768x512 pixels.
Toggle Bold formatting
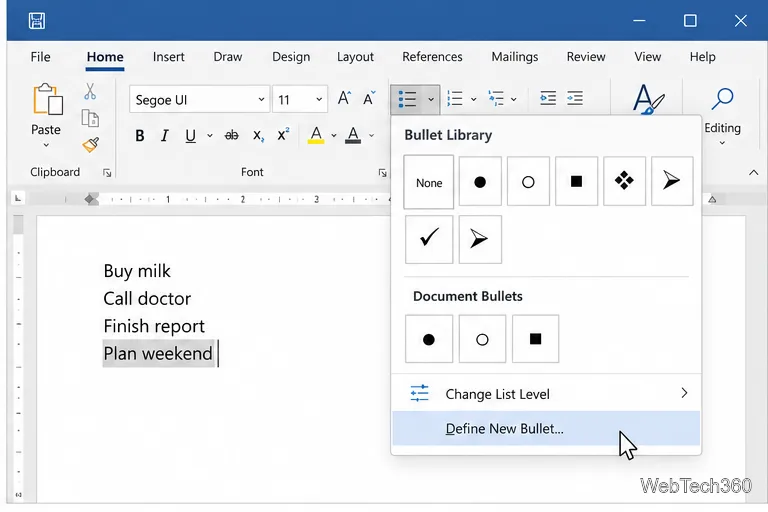click(x=140, y=136)
